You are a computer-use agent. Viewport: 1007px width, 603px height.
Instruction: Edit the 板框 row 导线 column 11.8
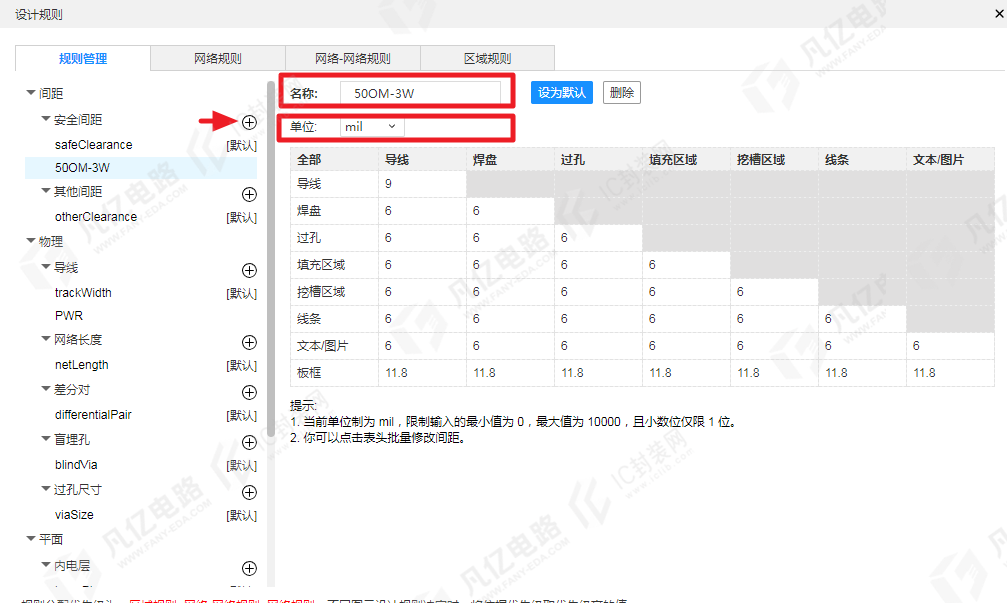tap(423, 372)
